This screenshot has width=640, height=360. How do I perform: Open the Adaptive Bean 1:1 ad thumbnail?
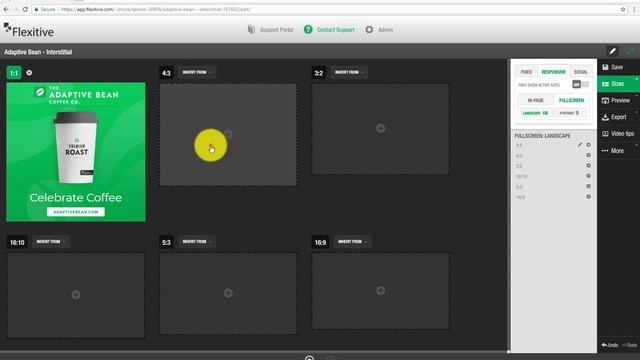tap(76, 152)
